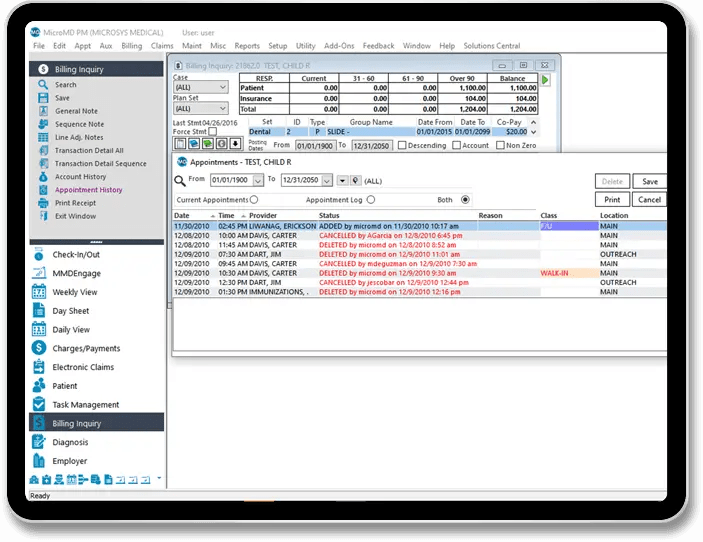This screenshot has height=542, width=703.
Task: Enable the Descending checkbox
Action: tap(402, 145)
